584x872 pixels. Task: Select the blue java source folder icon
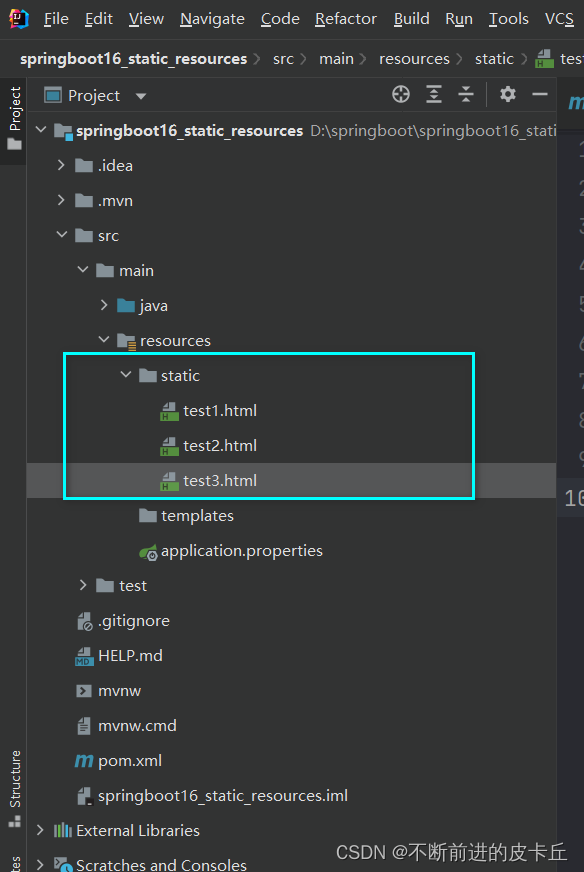(x=126, y=306)
